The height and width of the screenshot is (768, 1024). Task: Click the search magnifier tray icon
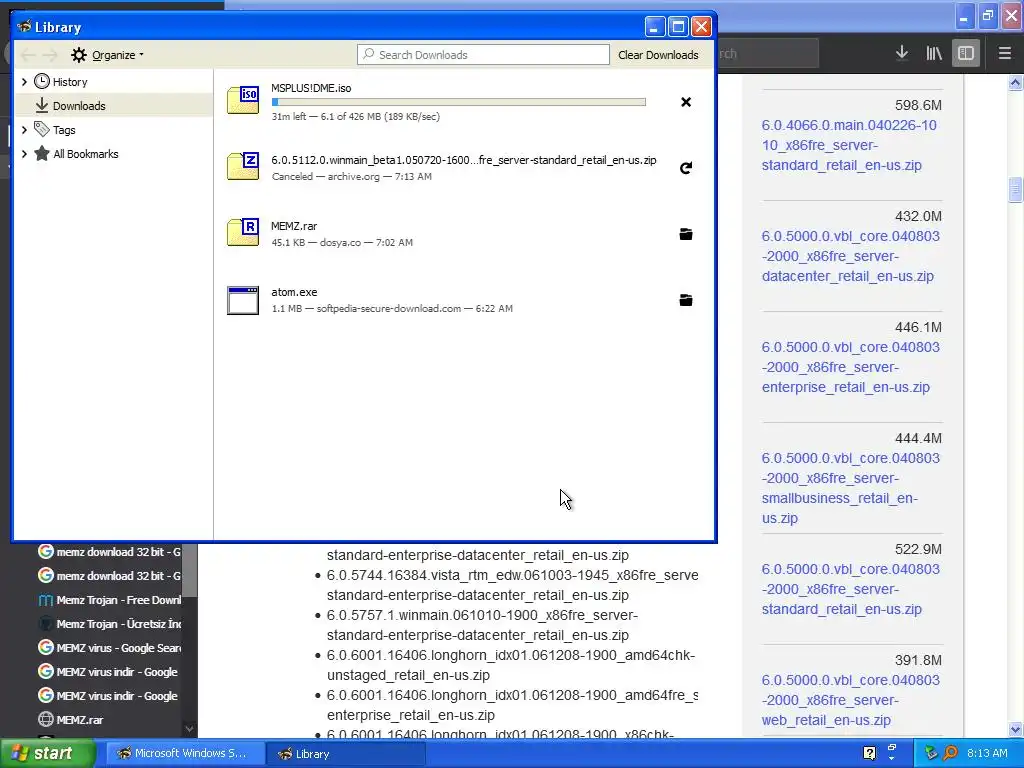(950, 753)
